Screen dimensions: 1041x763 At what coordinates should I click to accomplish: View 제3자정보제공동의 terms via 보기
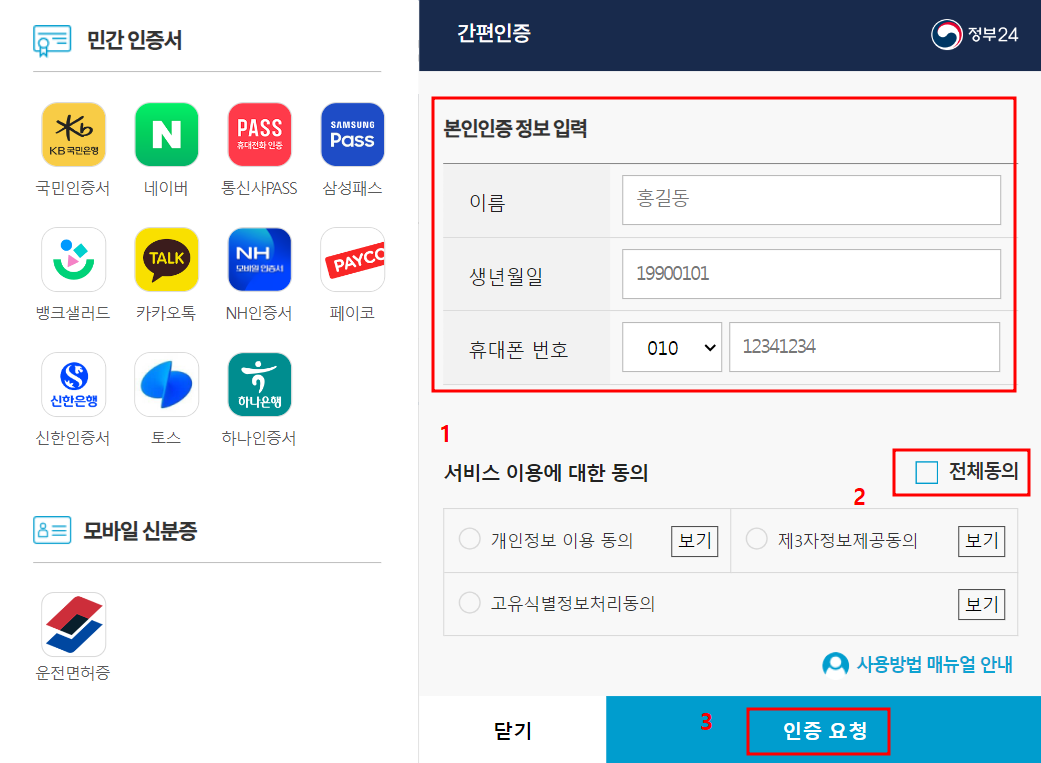point(981,541)
